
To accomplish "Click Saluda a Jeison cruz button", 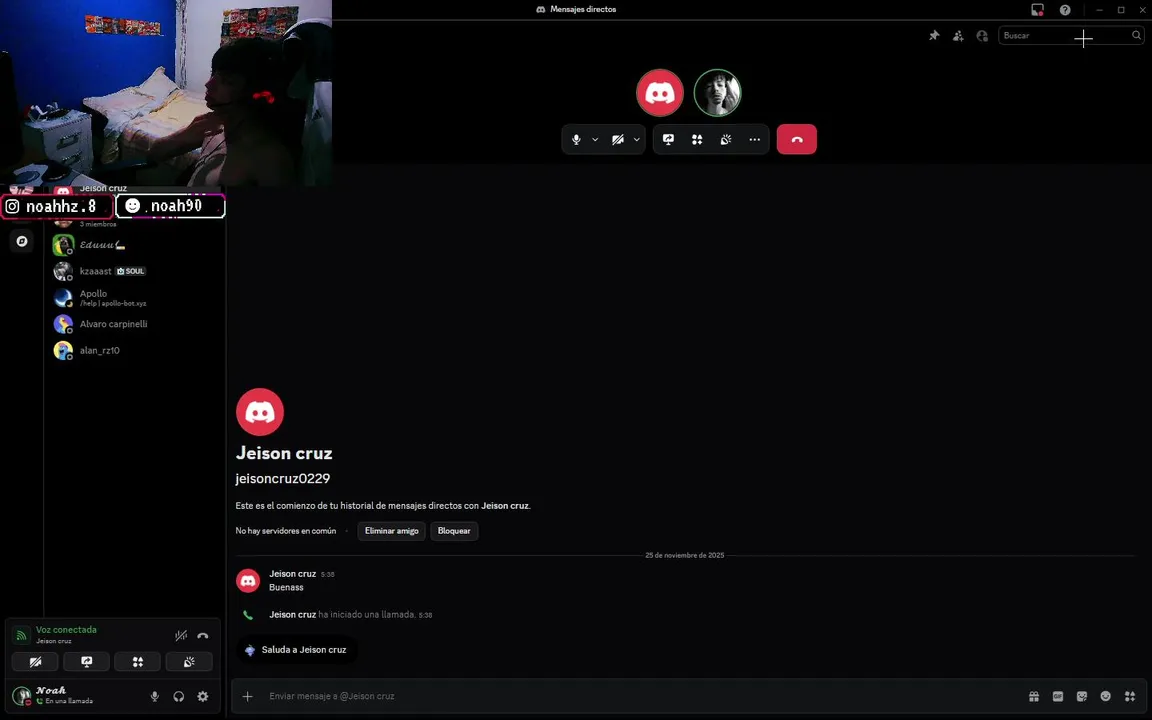I will click(x=297, y=649).
